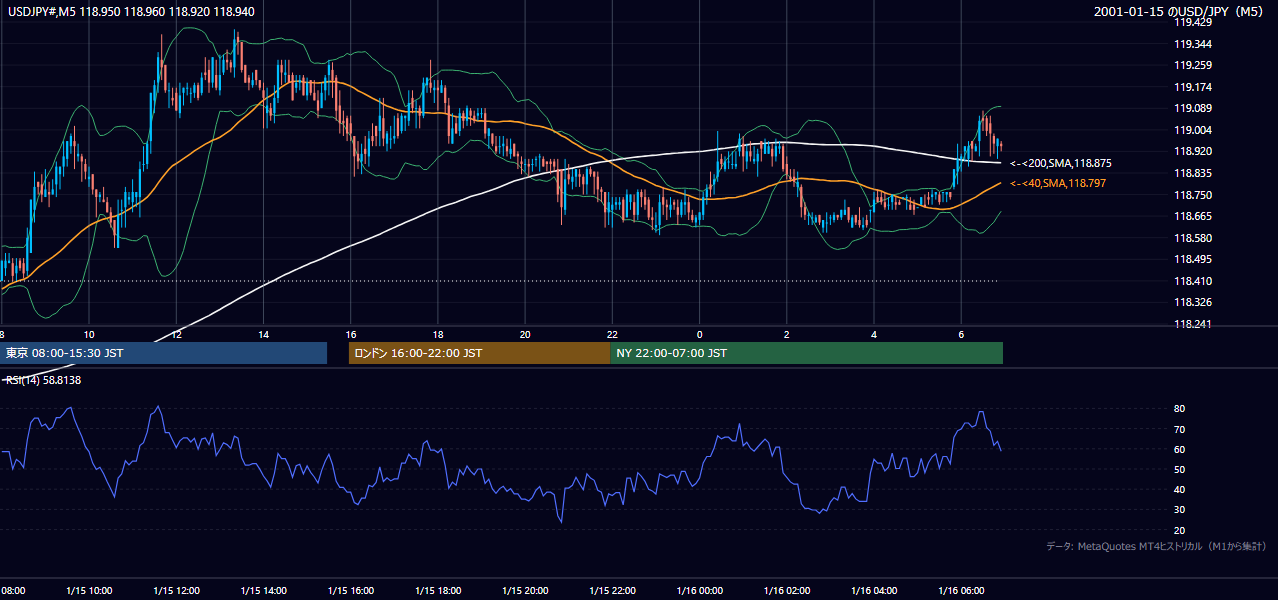Click RSI scale value 60
Viewport: 1278px width, 600px height.
click(1180, 449)
